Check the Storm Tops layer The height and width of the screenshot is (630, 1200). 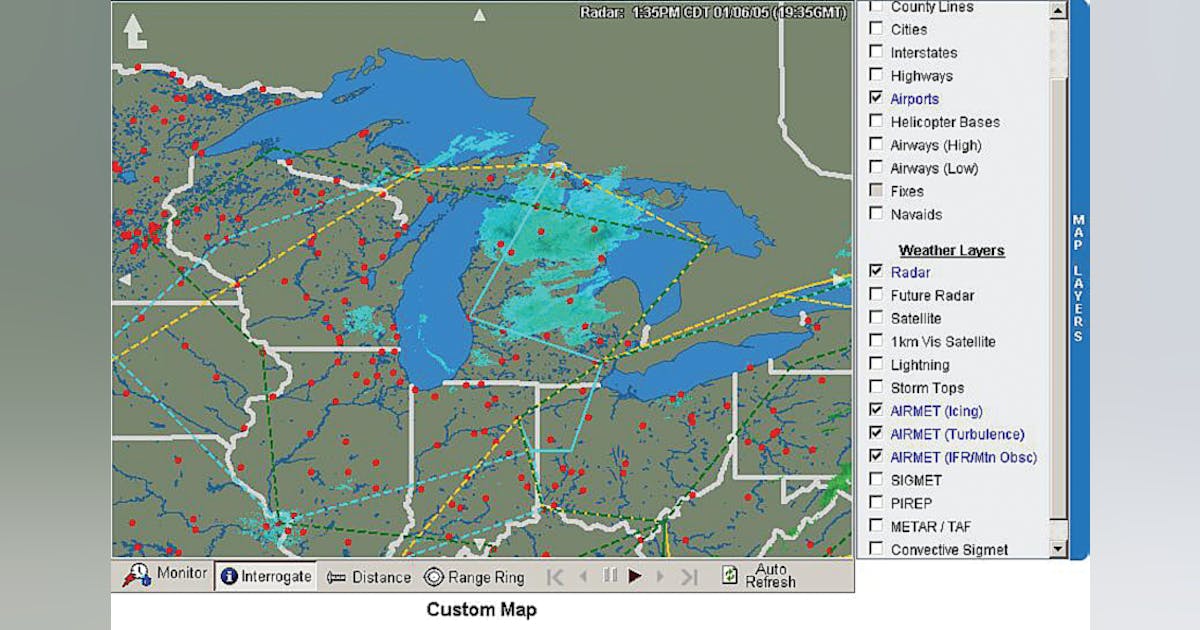[x=876, y=388]
